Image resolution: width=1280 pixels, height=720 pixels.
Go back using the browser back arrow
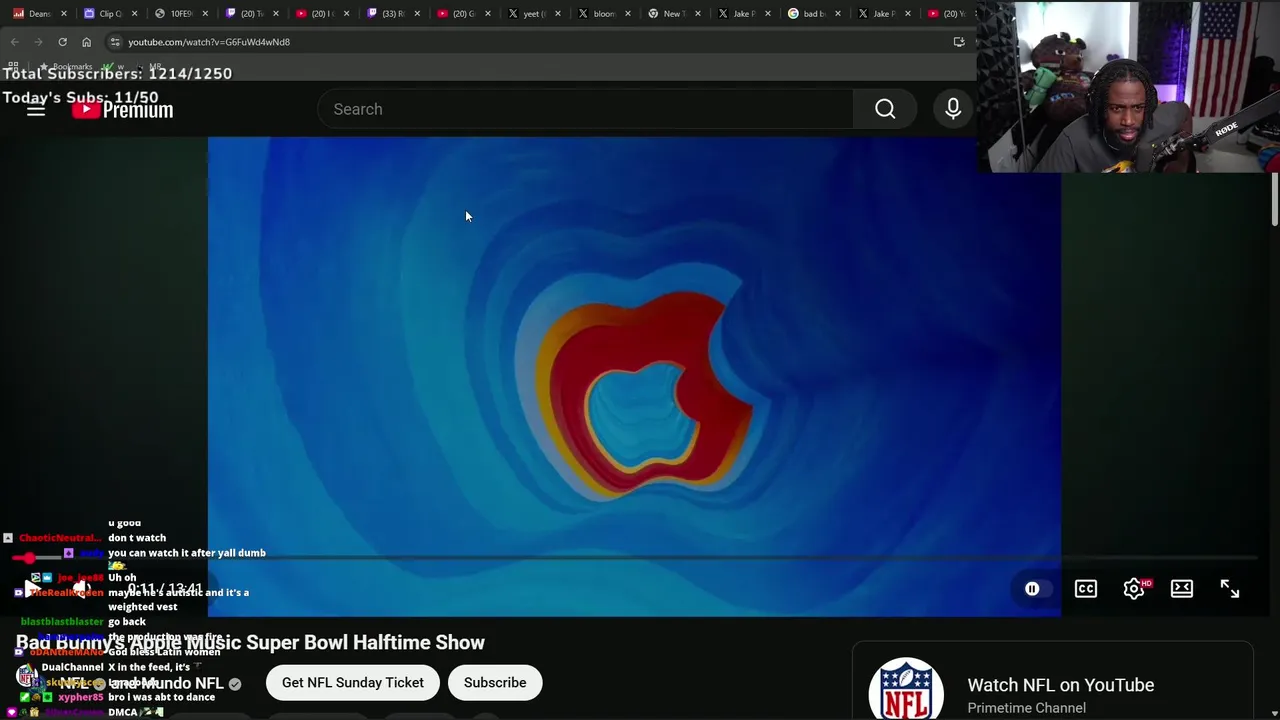[x=14, y=42]
